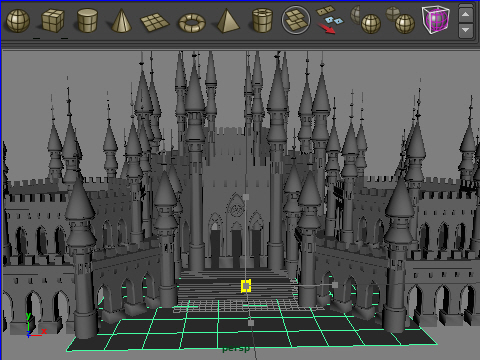Go to the previous shelf row with up arrow

tap(465, 14)
